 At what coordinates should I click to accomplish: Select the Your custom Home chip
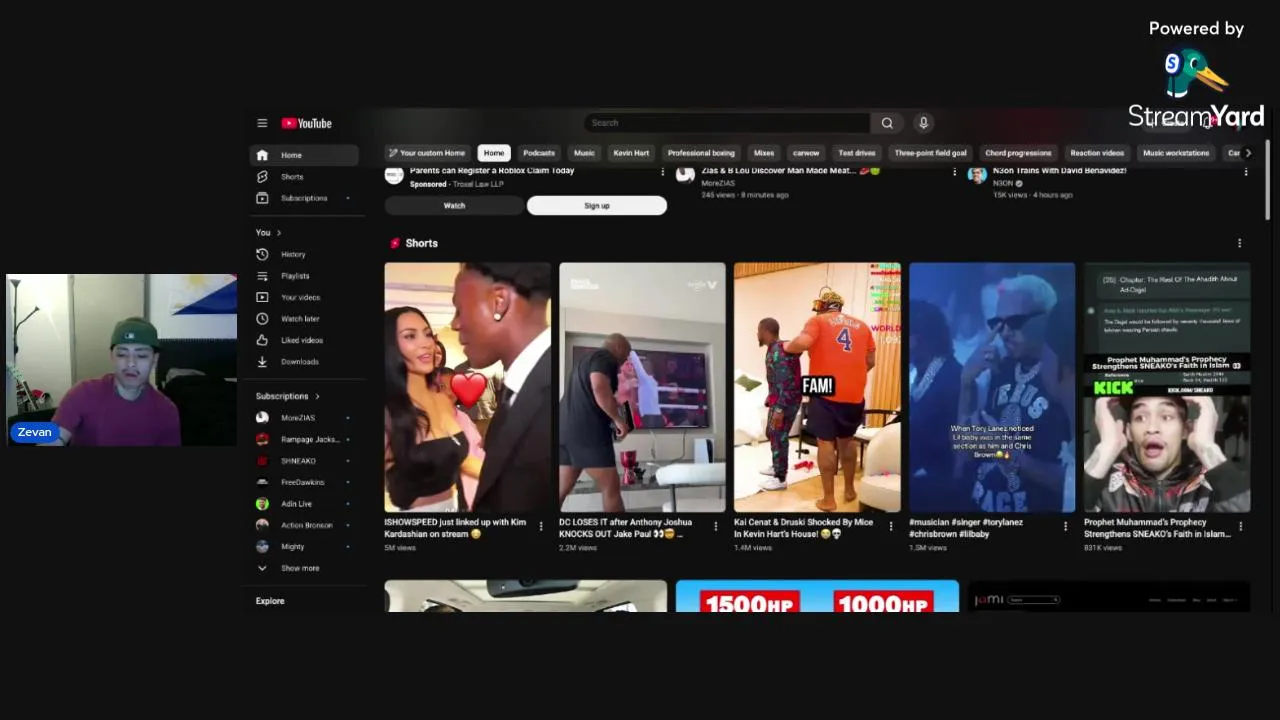(x=427, y=153)
